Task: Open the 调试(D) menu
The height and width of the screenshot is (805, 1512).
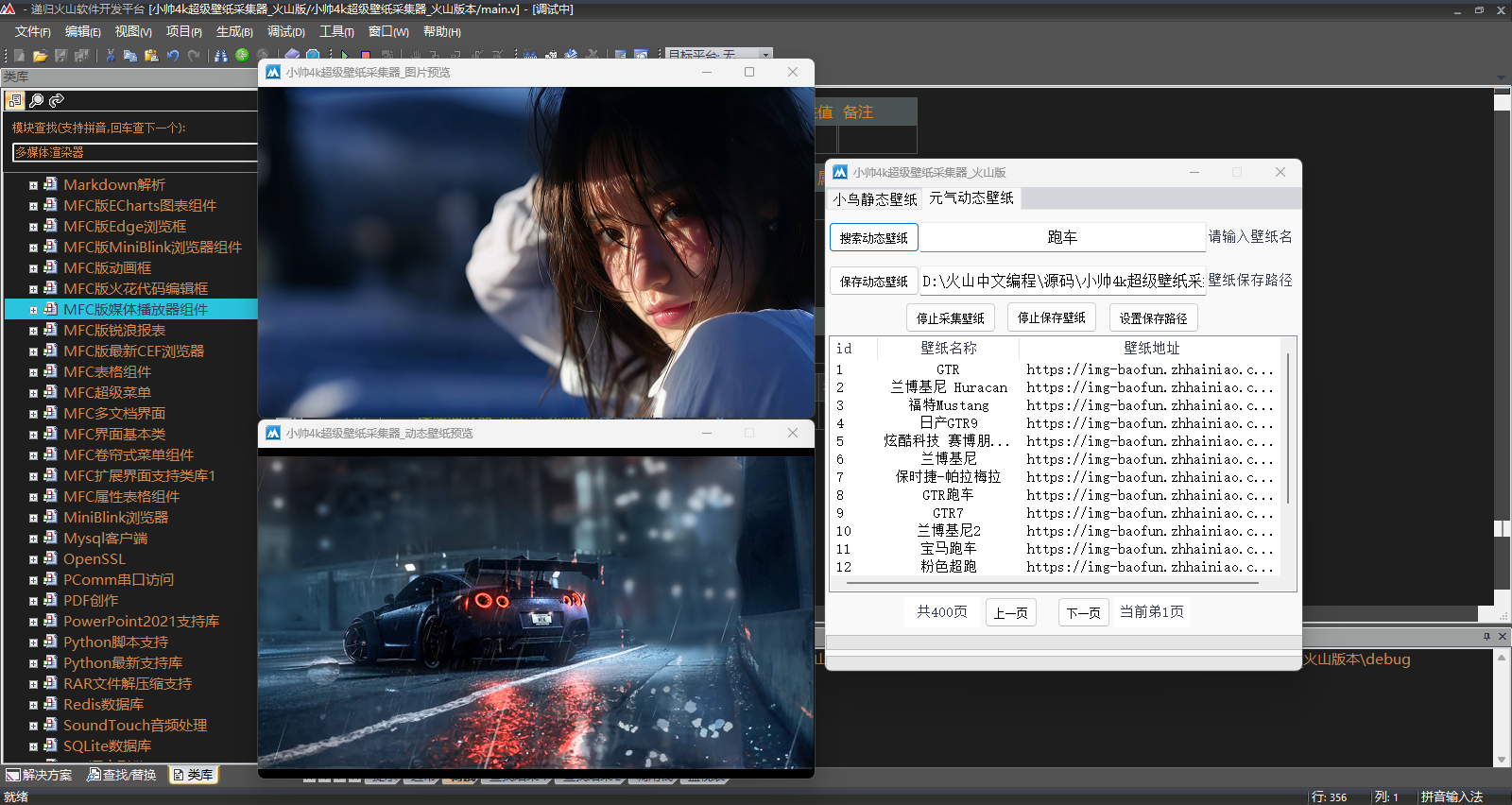Action: pyautogui.click(x=285, y=31)
